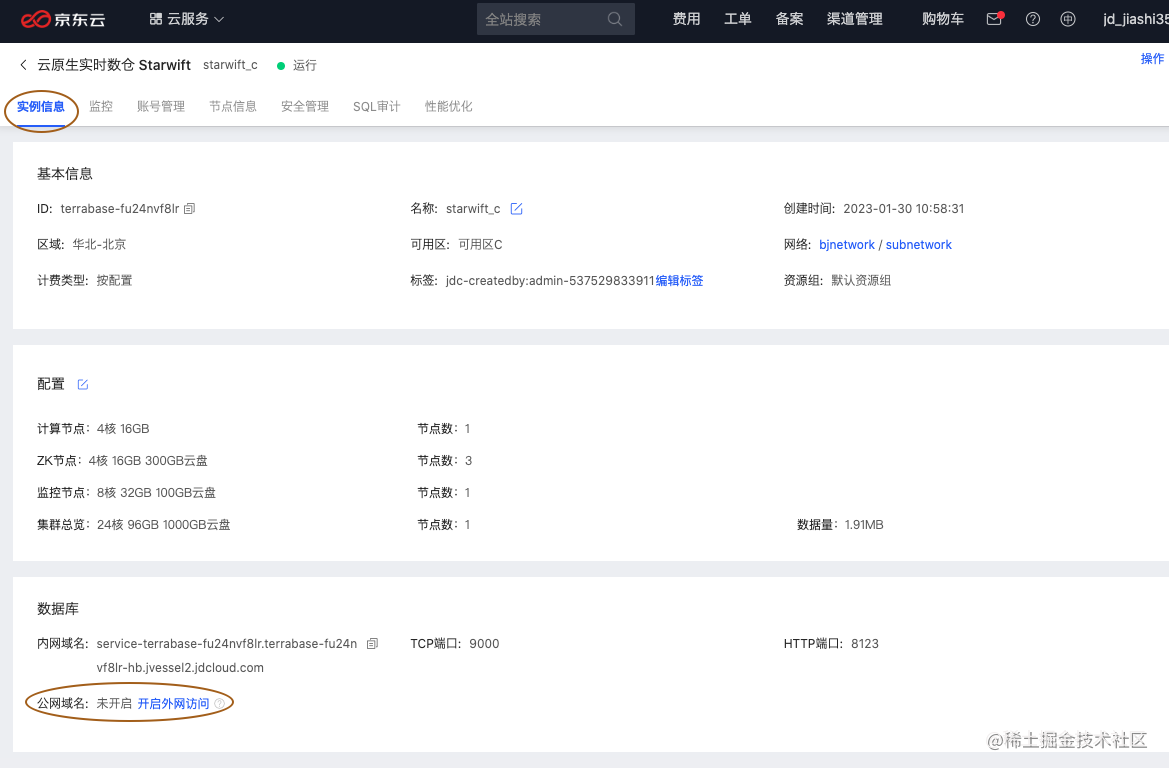
Task: Edit the 配置 configuration via pencil icon
Action: coord(83,384)
